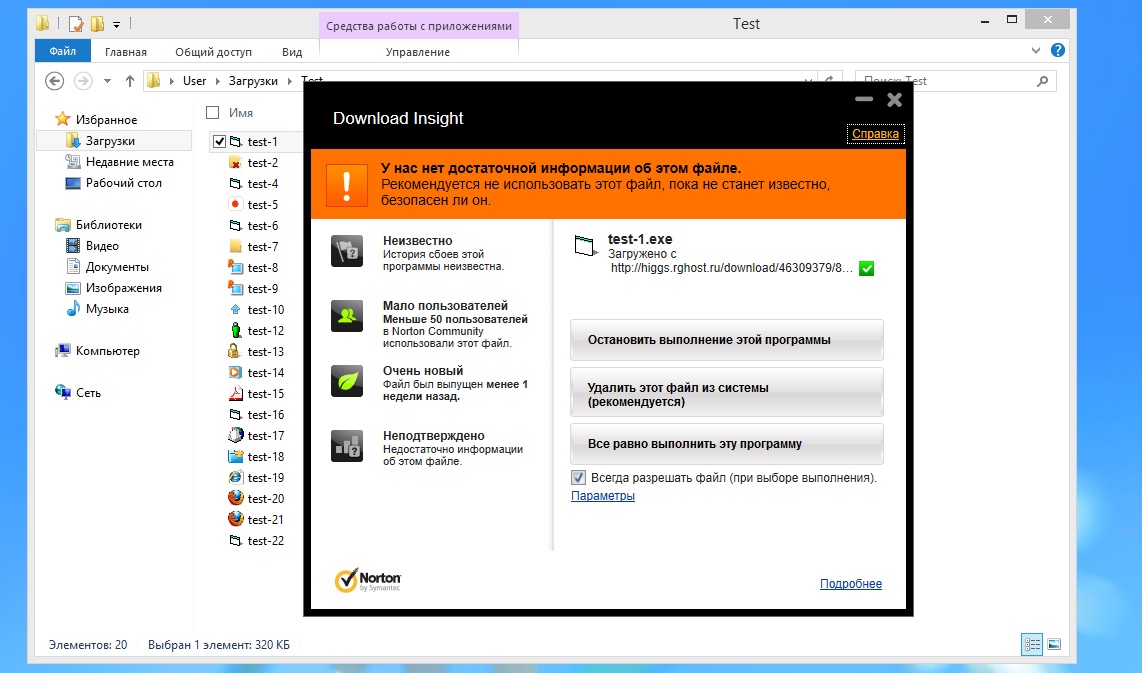
Task: Click 'Удалить этот файл из системы' button
Action: click(x=726, y=394)
